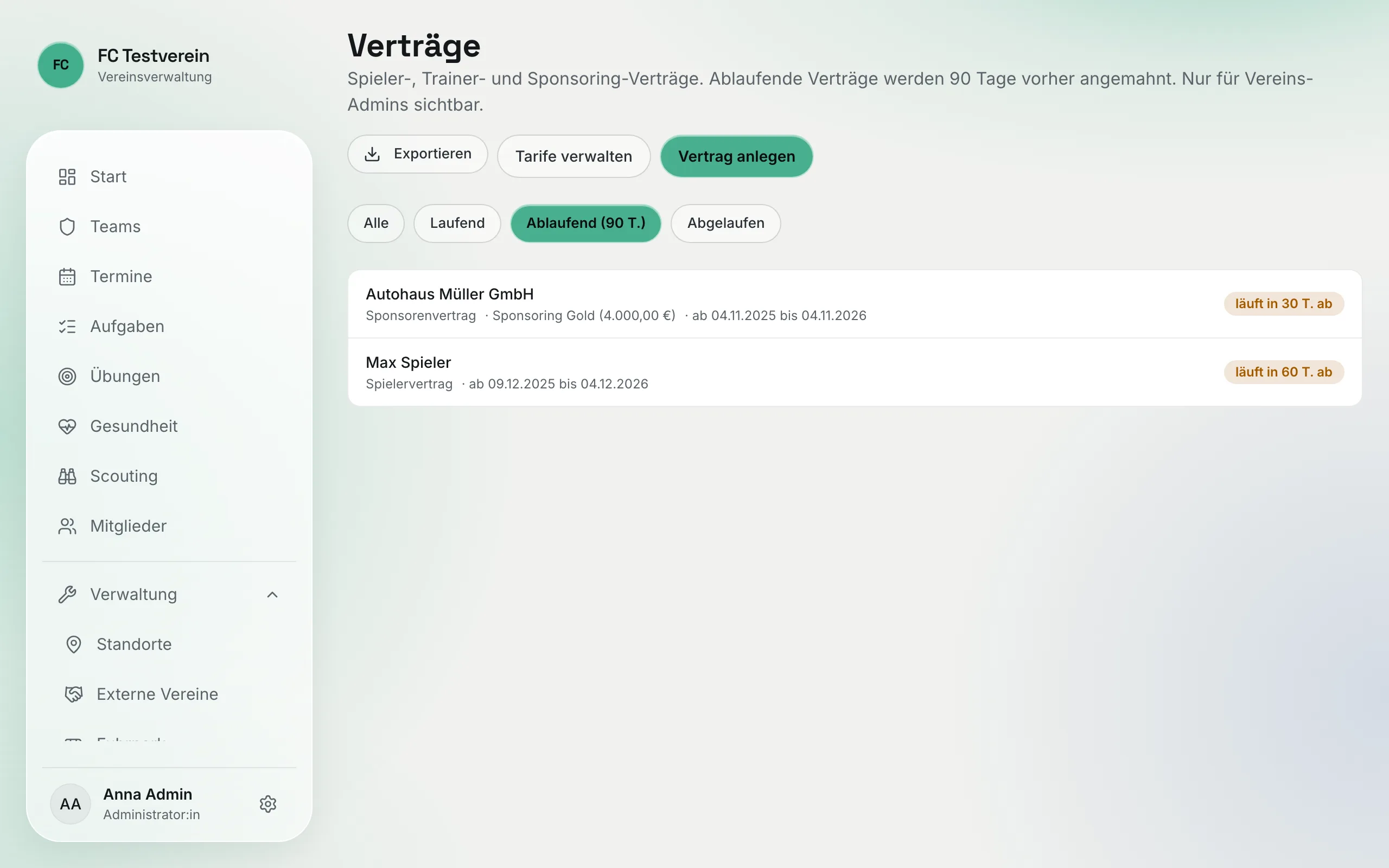Filter contracts by Laufend

click(x=457, y=224)
